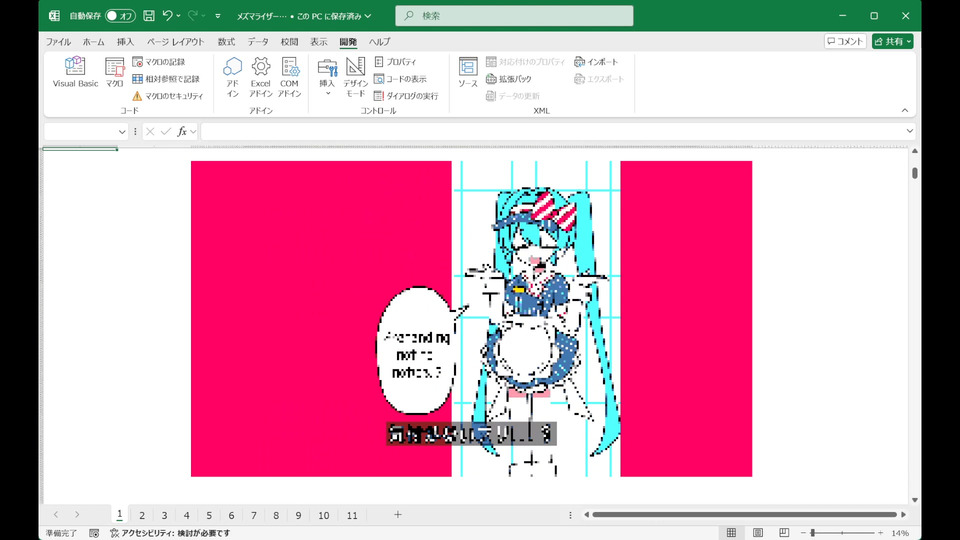
Task: Go to next sheet with right arrow
Action: [x=77, y=515]
